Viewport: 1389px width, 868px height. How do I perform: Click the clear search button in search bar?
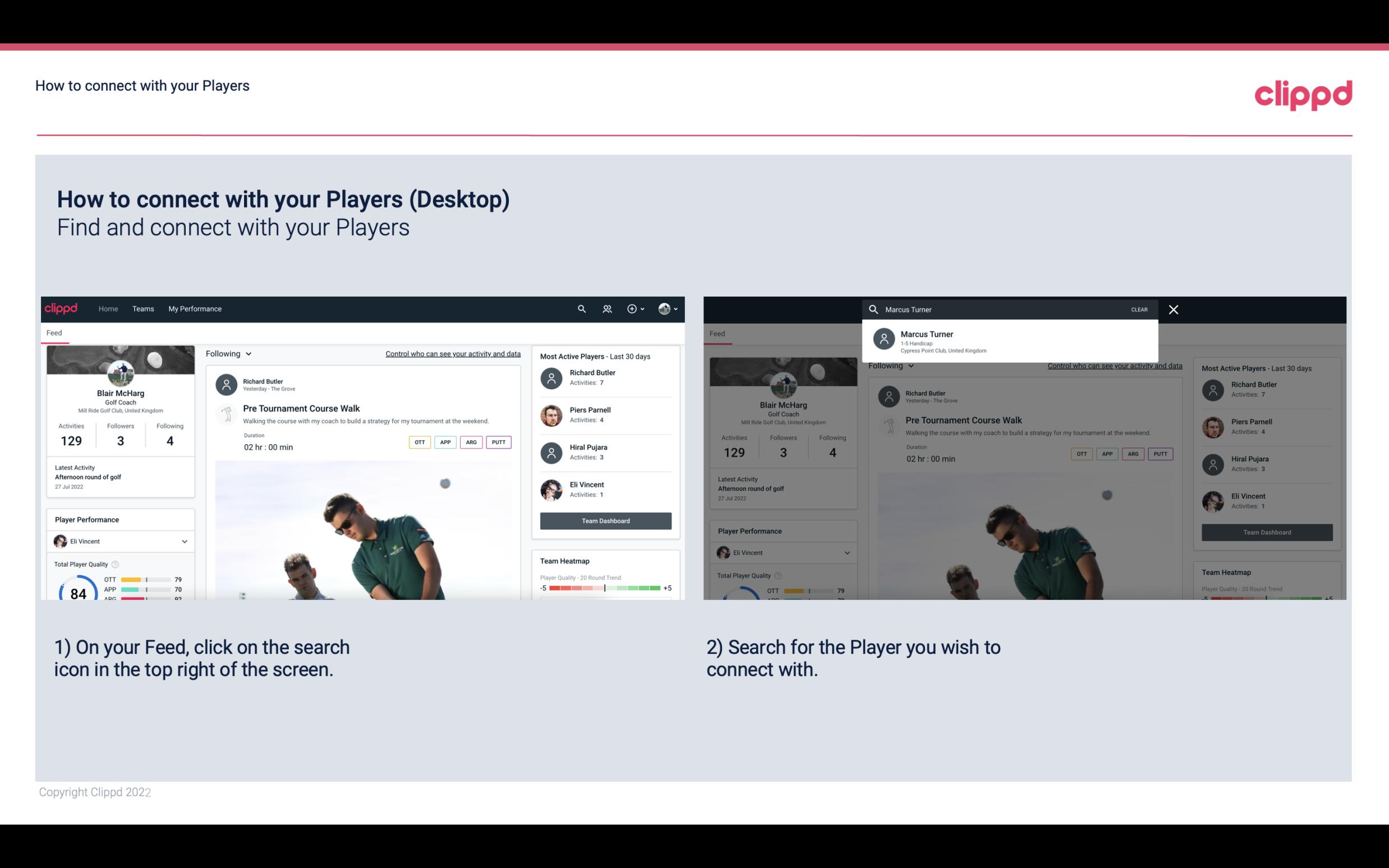click(1139, 309)
